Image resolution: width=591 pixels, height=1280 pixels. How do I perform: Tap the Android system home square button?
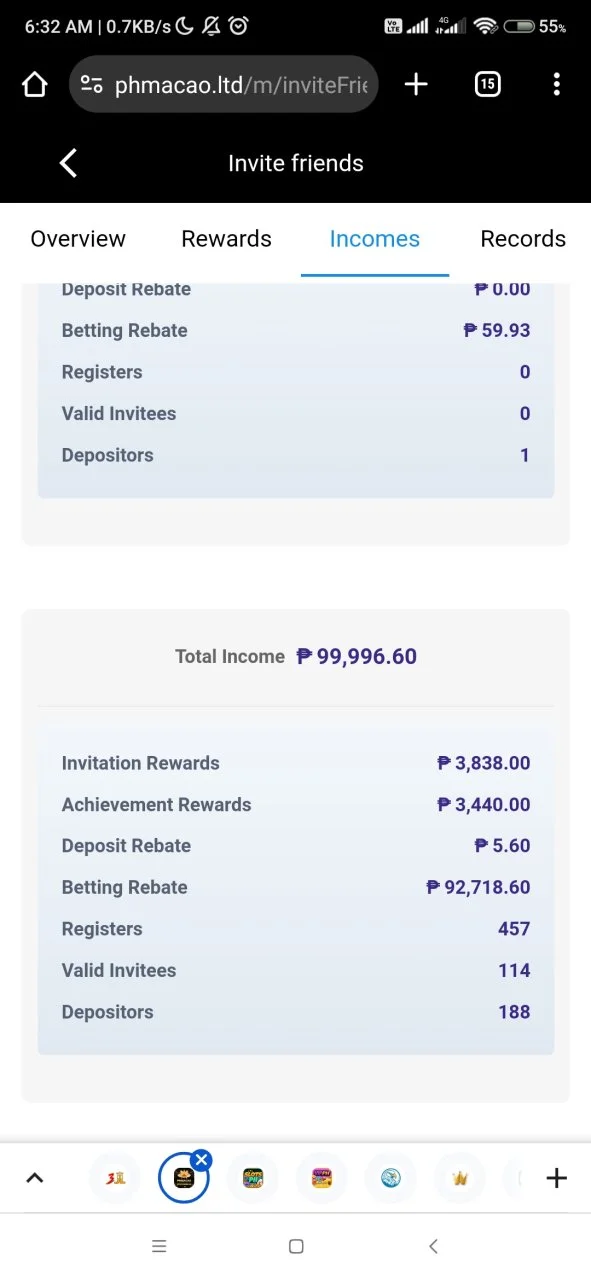click(x=296, y=1246)
